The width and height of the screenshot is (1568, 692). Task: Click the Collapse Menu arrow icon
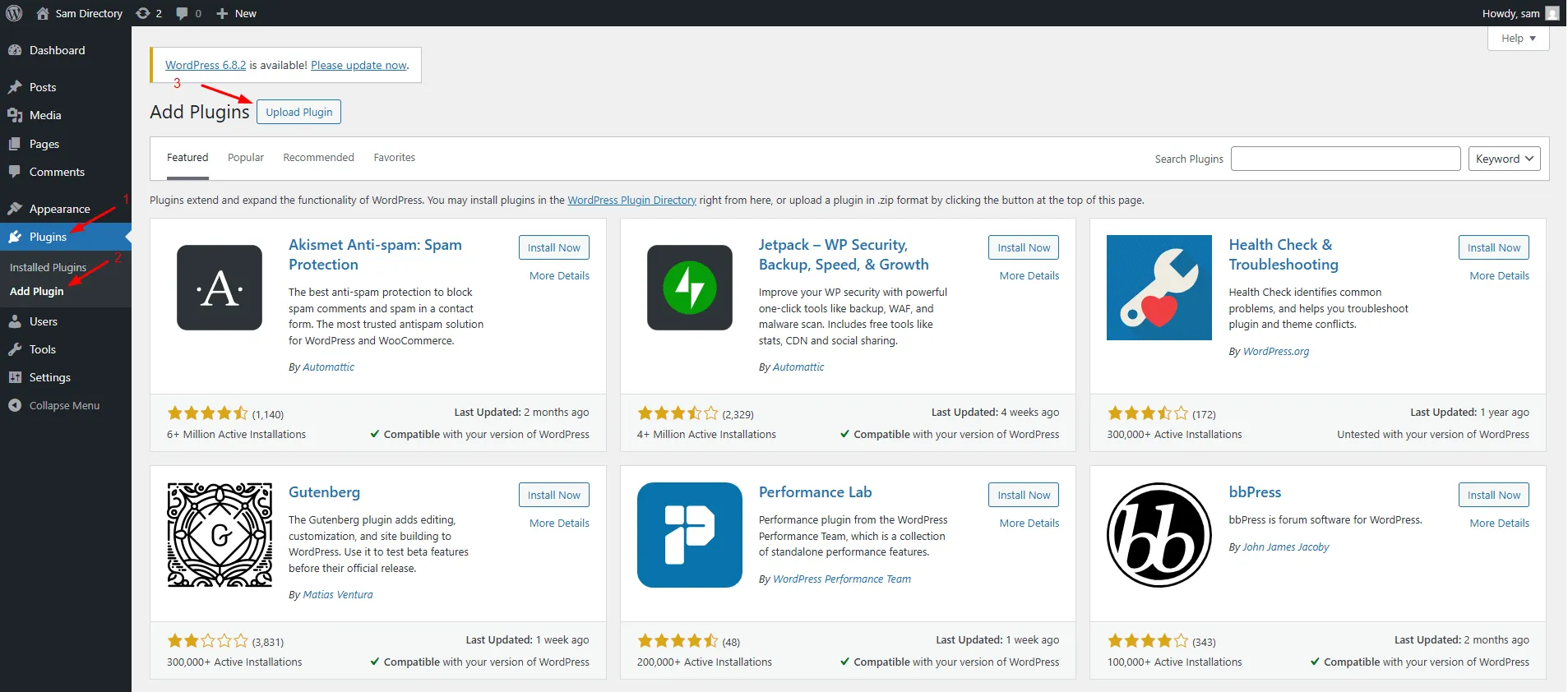pos(15,405)
